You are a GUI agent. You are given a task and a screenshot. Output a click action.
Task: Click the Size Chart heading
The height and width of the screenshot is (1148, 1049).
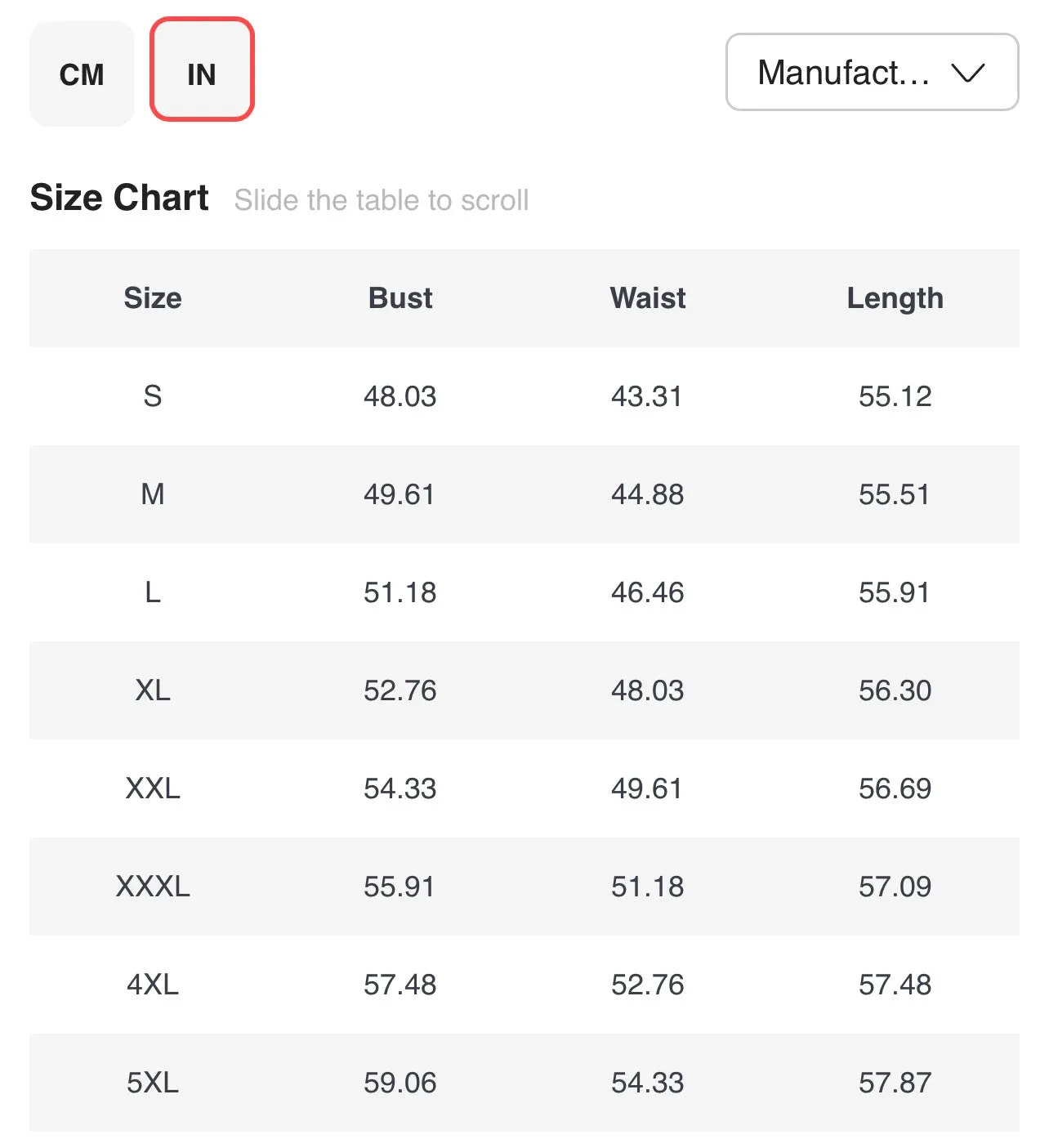tap(119, 198)
